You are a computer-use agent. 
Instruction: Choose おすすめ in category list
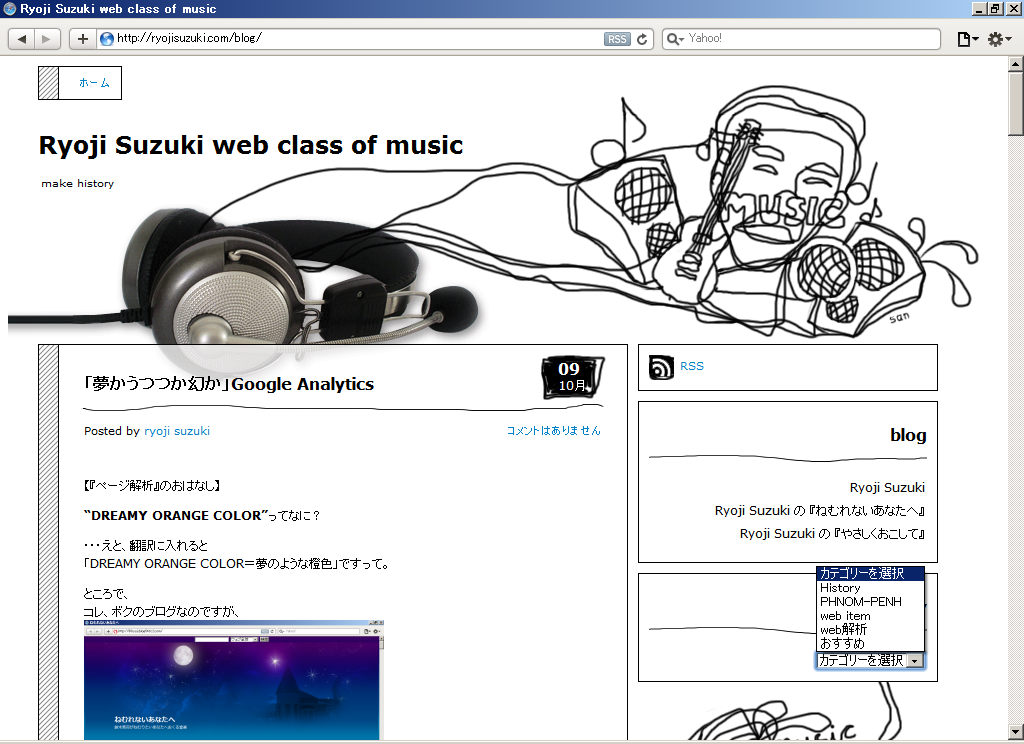(842, 644)
